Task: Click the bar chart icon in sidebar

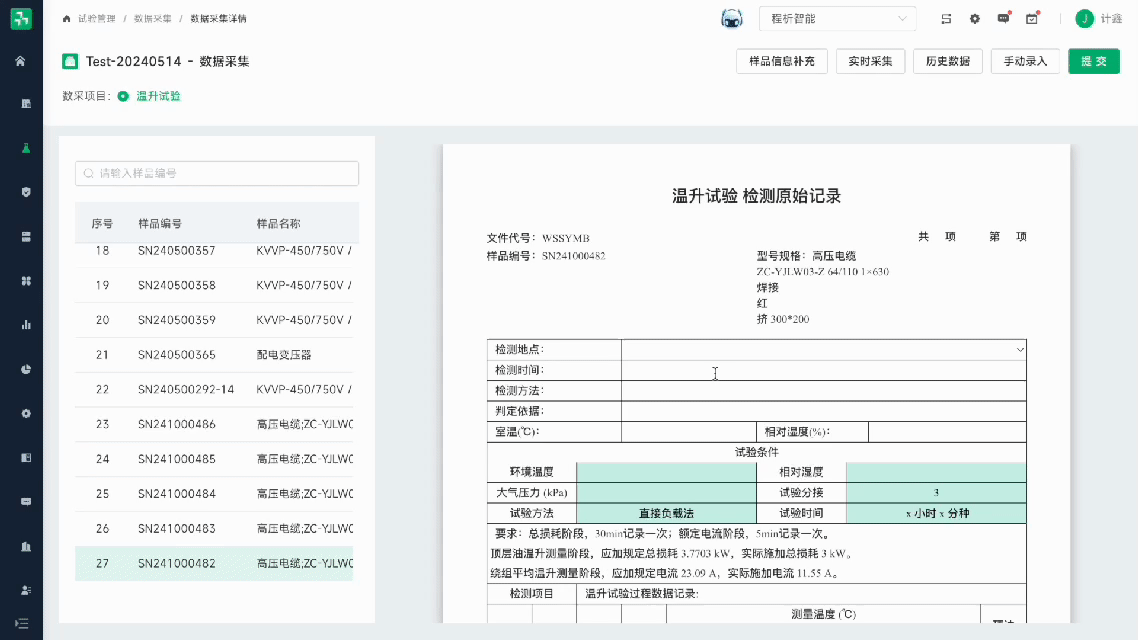Action: pyautogui.click(x=21, y=324)
